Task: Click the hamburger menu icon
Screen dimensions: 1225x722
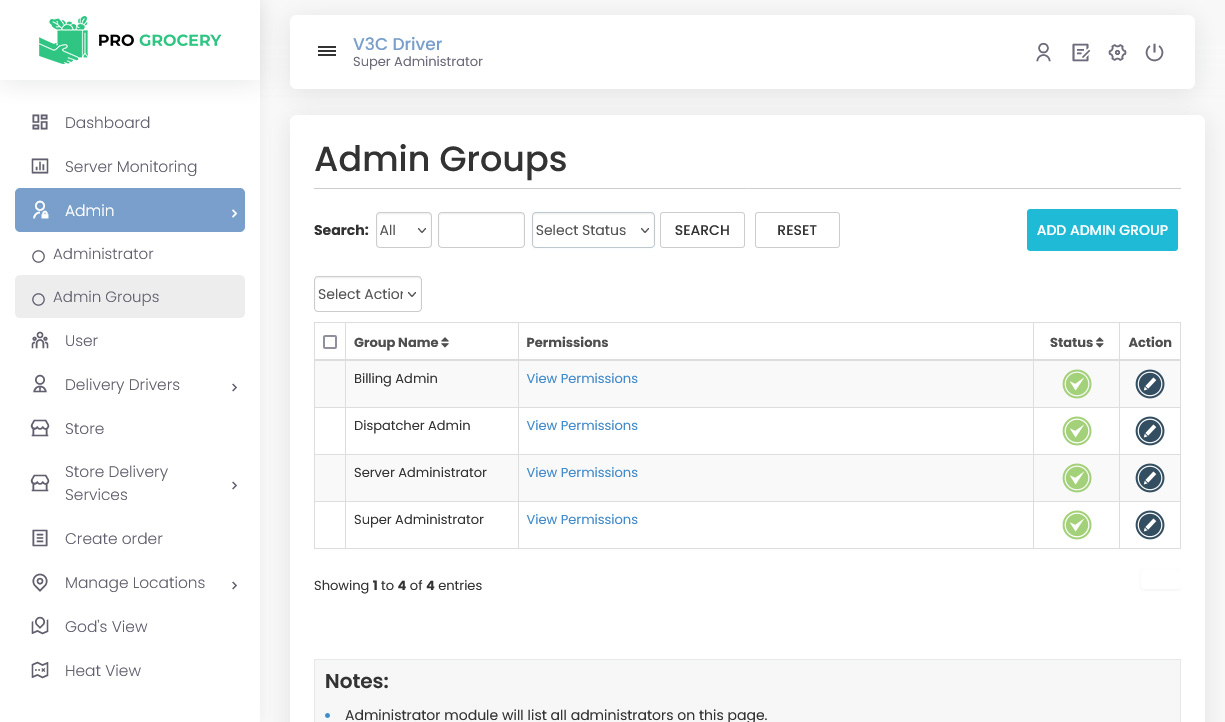Action: pos(327,52)
